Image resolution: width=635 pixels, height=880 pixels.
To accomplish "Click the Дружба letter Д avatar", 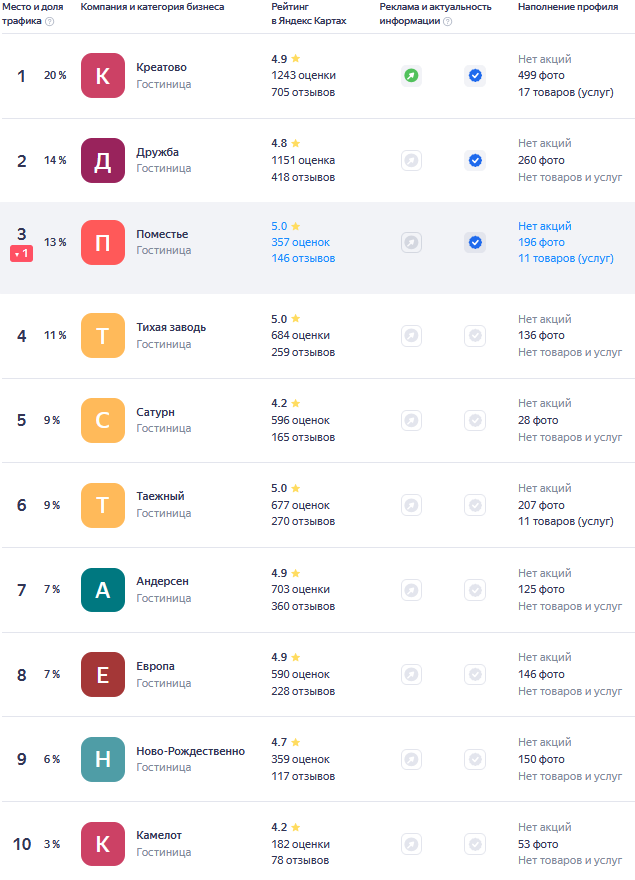I will [103, 161].
